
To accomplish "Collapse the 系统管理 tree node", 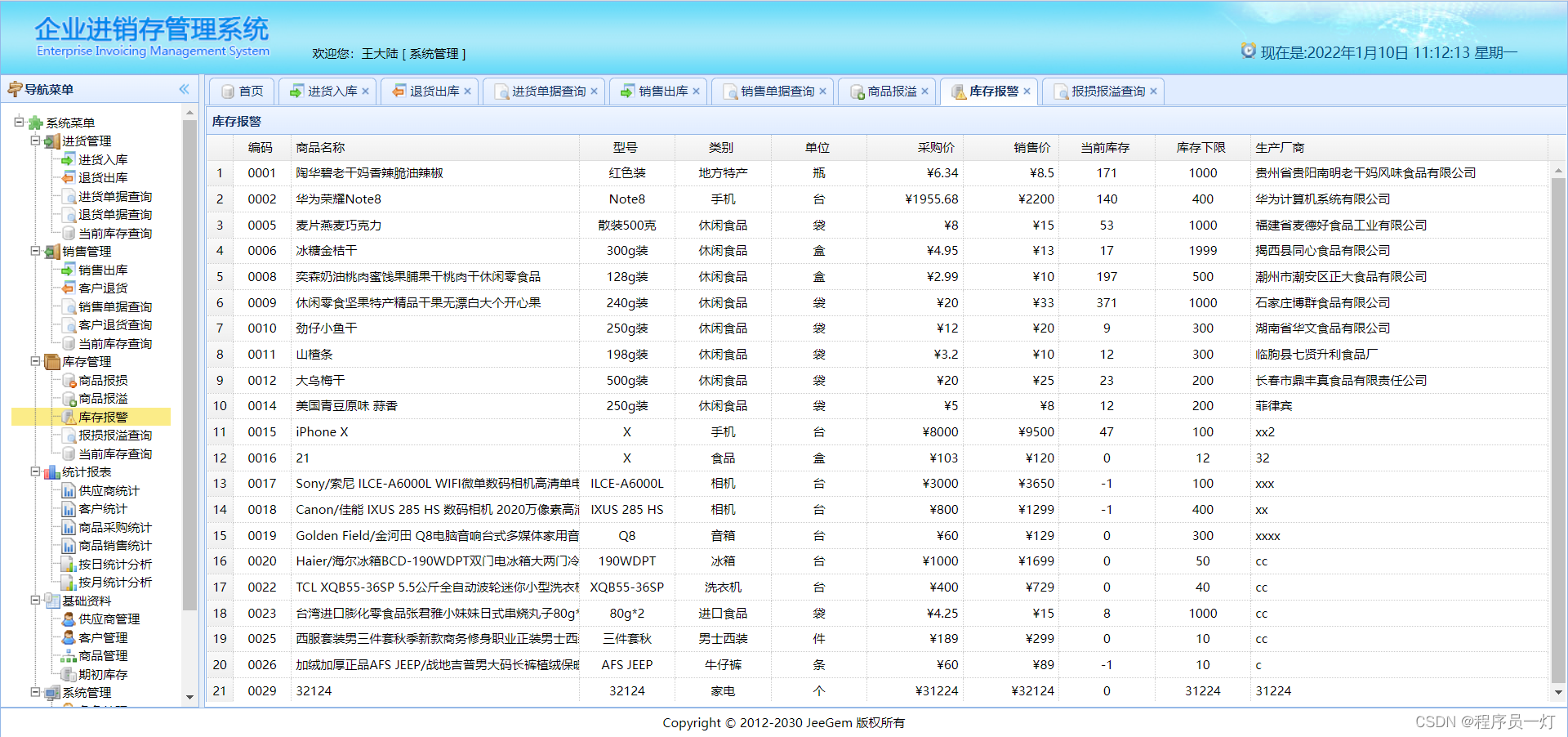I will click(x=35, y=692).
